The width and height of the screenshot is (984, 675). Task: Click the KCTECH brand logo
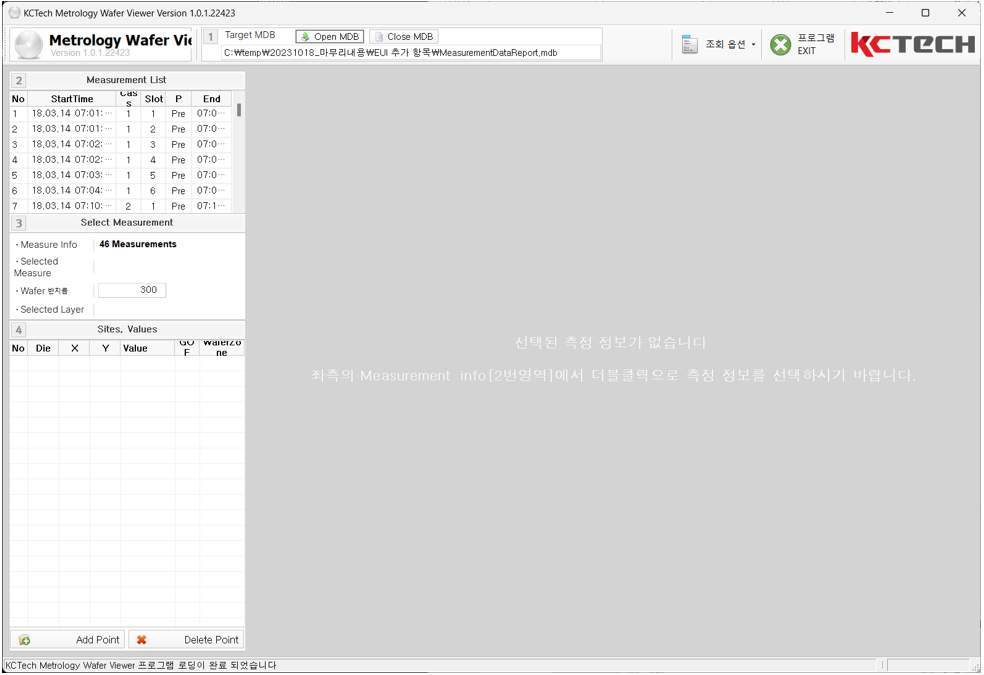point(912,44)
